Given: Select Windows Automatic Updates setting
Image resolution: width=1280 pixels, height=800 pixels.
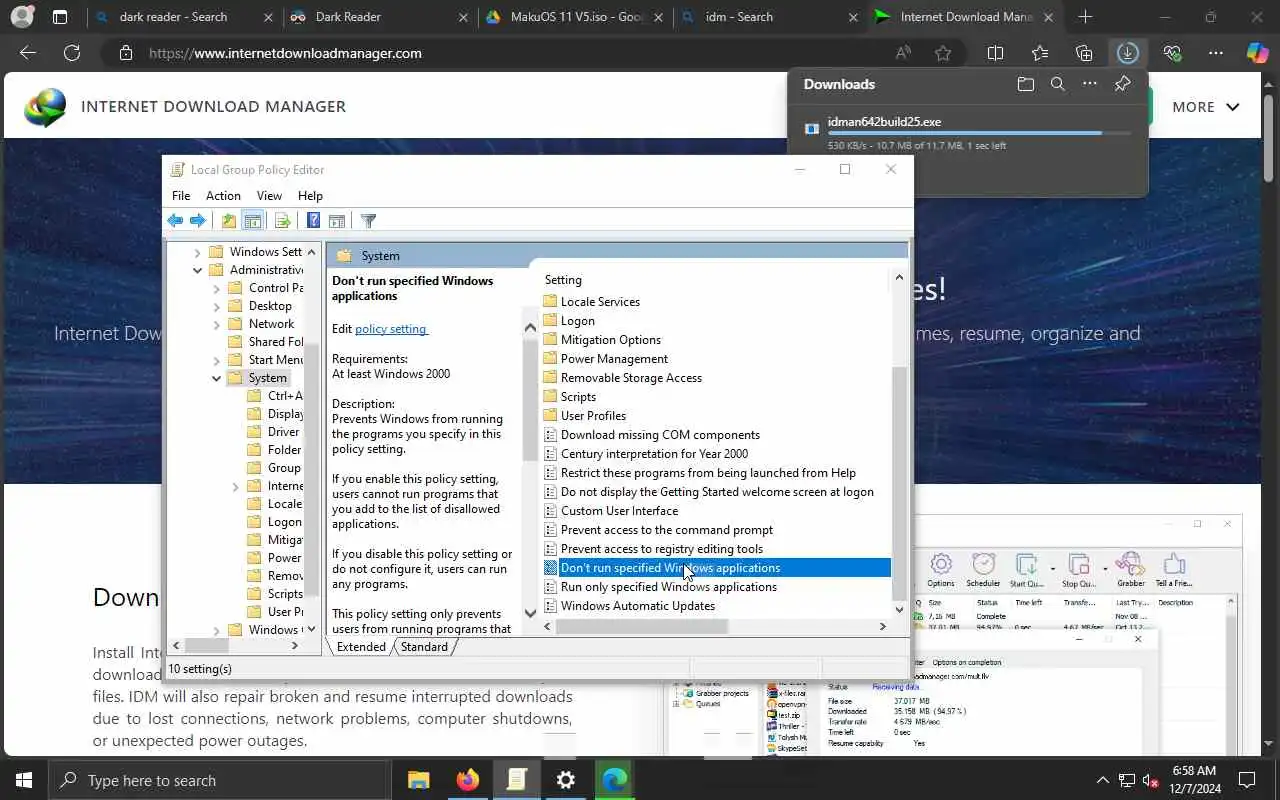Looking at the screenshot, I should pos(637,606).
